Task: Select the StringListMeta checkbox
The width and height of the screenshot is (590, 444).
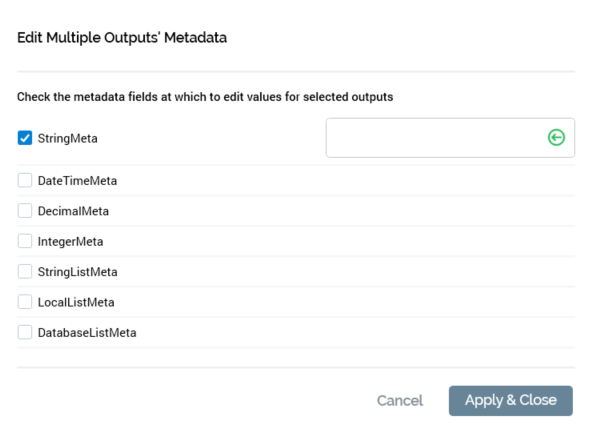Action: (25, 271)
